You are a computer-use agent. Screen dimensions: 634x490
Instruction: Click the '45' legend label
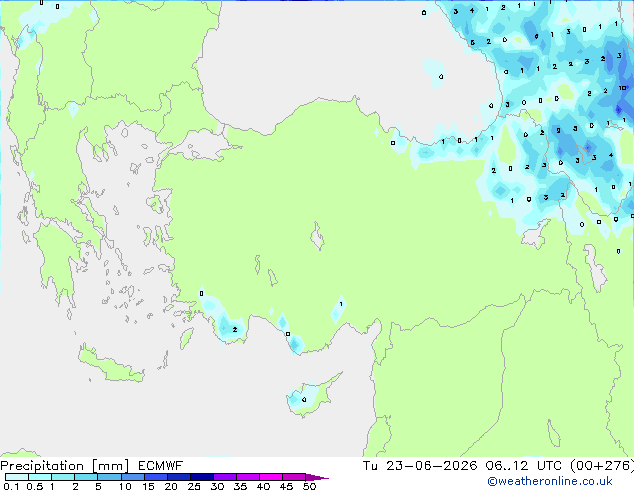point(286,486)
